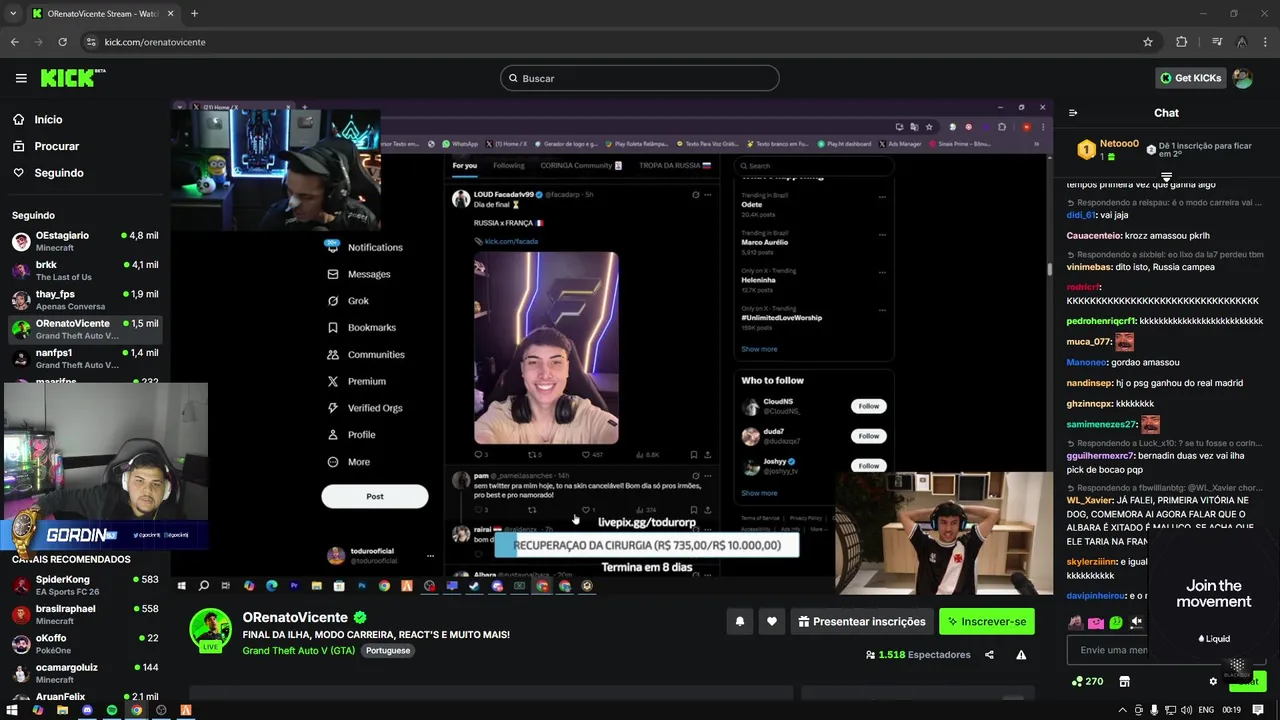Image resolution: width=1280 pixels, height=720 pixels.
Task: Click the Inscrever-se subscribe button
Action: [x=987, y=621]
